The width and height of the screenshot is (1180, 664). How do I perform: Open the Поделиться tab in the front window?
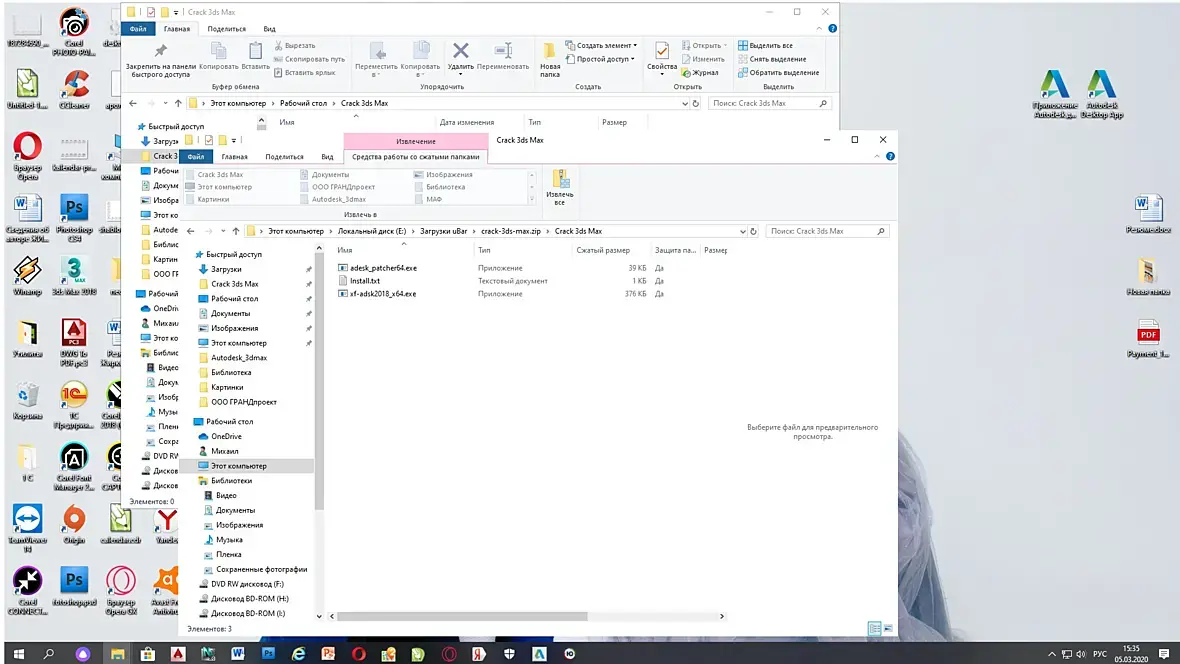284,157
